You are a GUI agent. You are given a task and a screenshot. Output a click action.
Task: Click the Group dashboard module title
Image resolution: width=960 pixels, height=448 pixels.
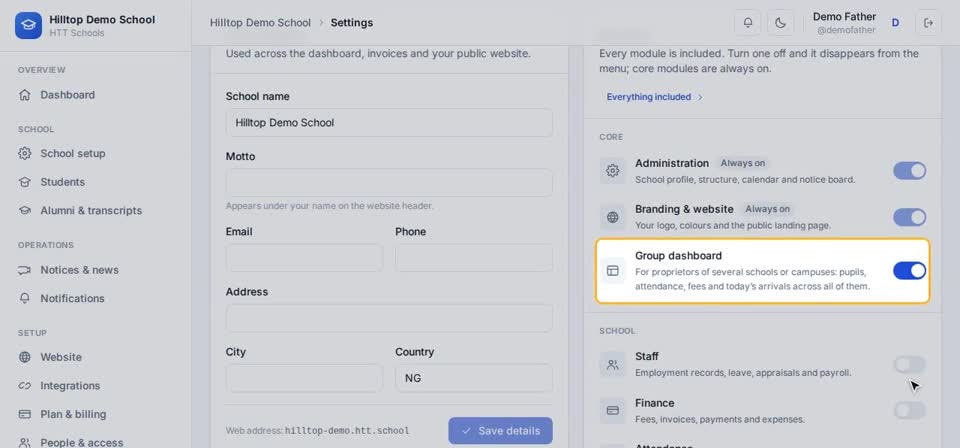pyautogui.click(x=678, y=256)
